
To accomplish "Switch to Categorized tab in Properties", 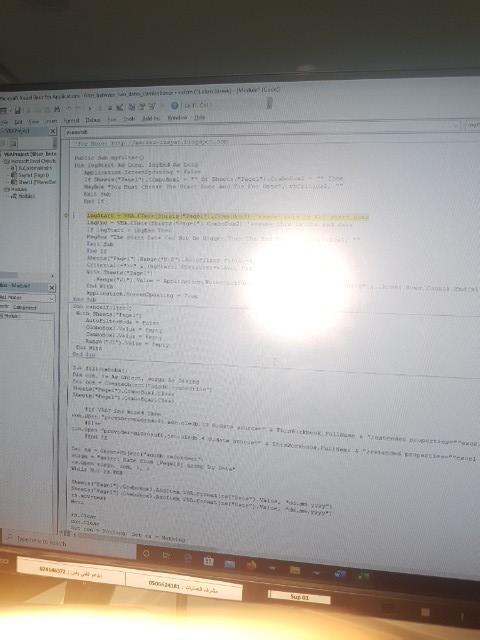I will pyautogui.click(x=24, y=307).
